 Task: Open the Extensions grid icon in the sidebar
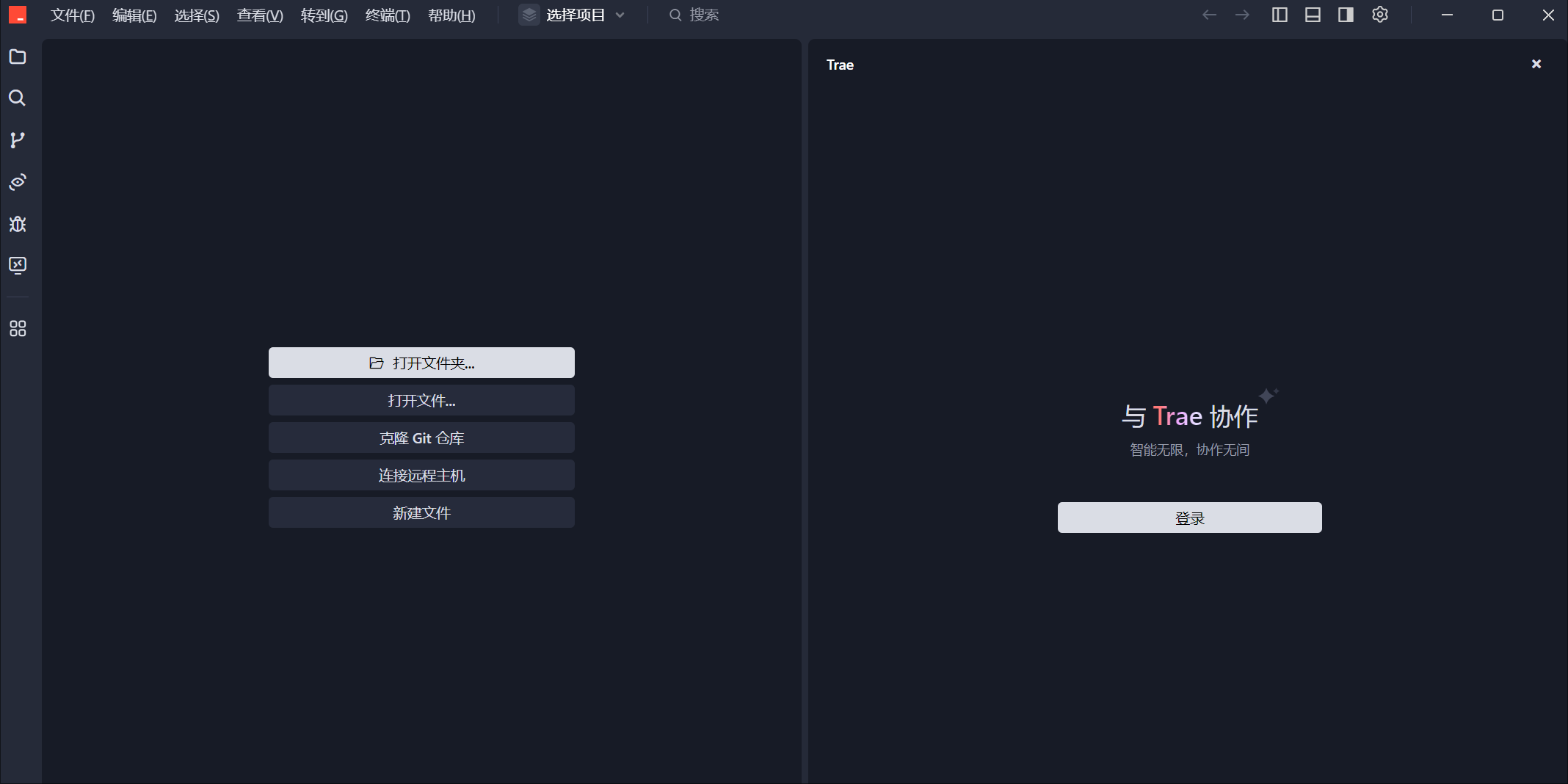click(x=18, y=328)
